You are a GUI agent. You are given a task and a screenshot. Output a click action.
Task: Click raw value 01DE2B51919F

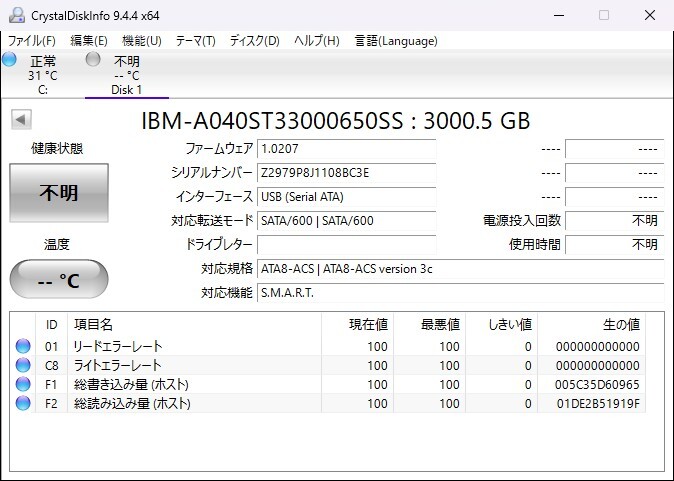pyautogui.click(x=598, y=403)
